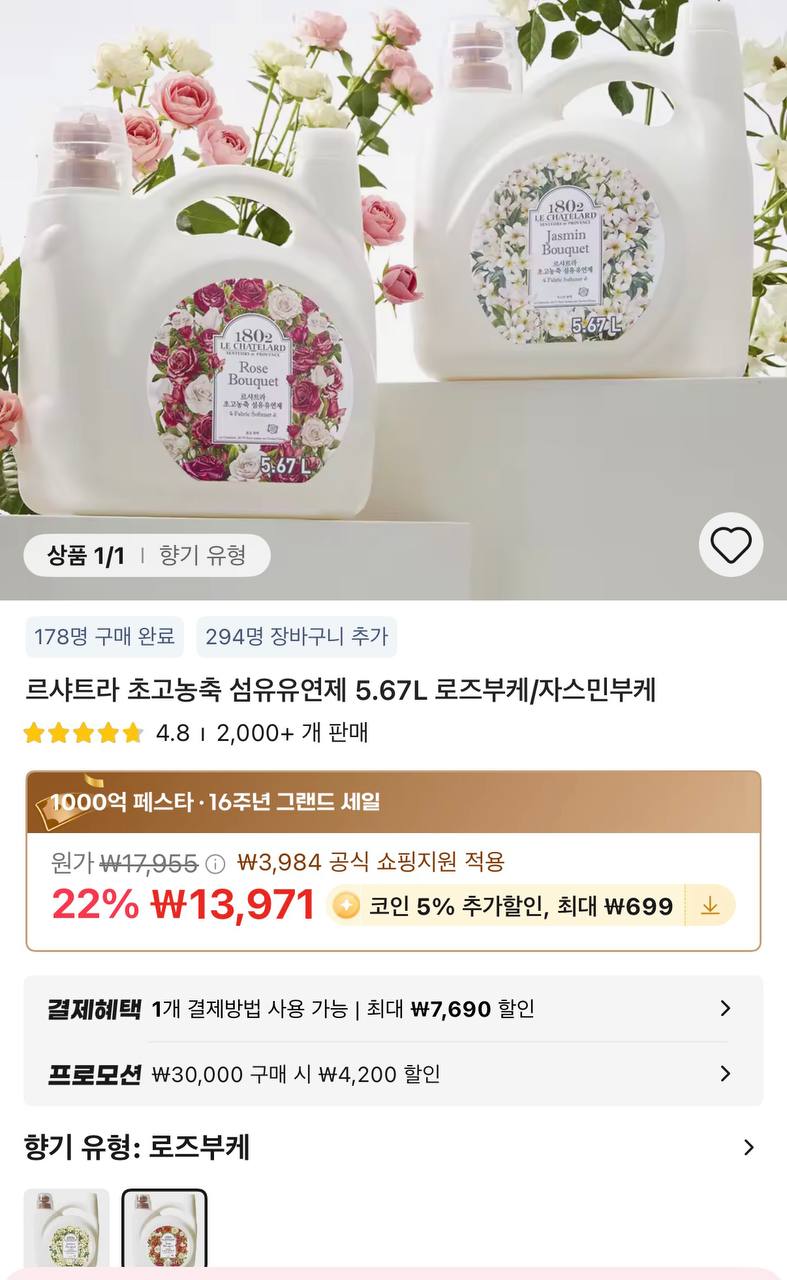Open the 결제혜택 chevron arrow
The height and width of the screenshot is (1280, 787).
click(726, 1008)
